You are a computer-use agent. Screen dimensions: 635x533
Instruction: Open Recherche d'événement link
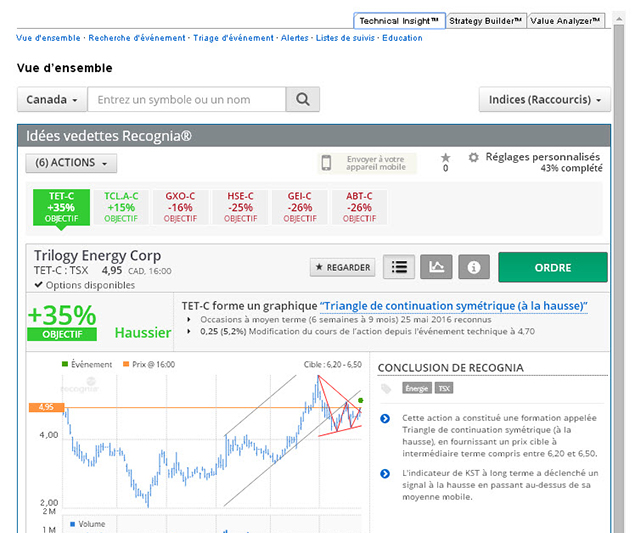click(x=137, y=38)
